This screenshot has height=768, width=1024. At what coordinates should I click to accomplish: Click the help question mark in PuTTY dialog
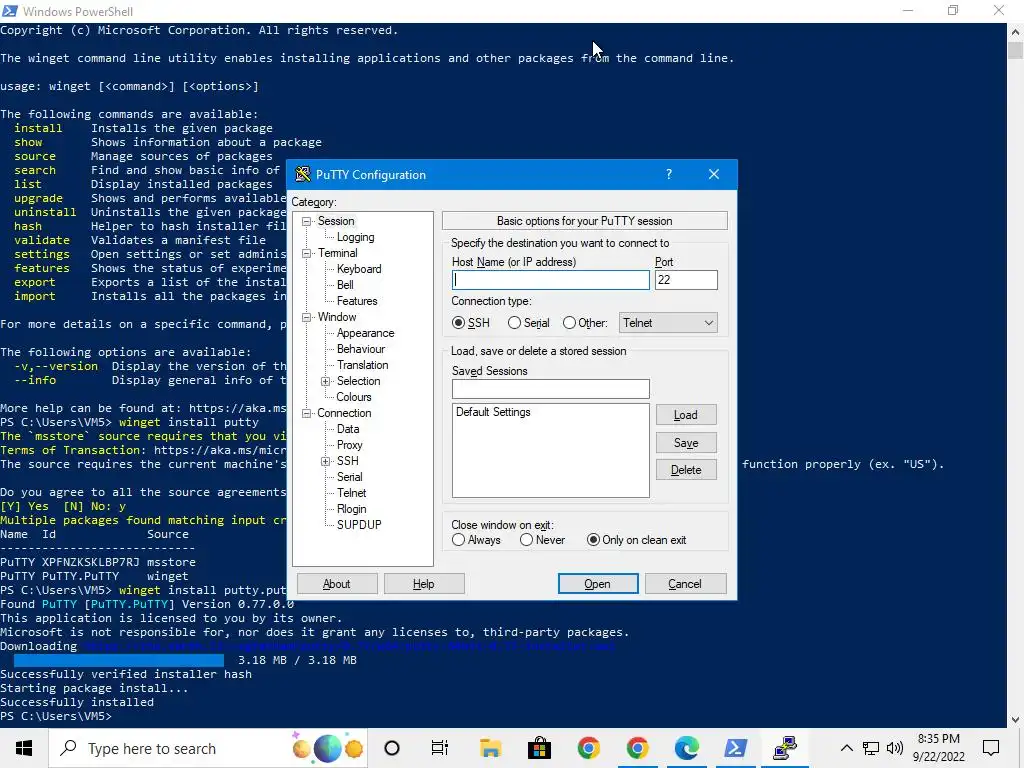(669, 174)
